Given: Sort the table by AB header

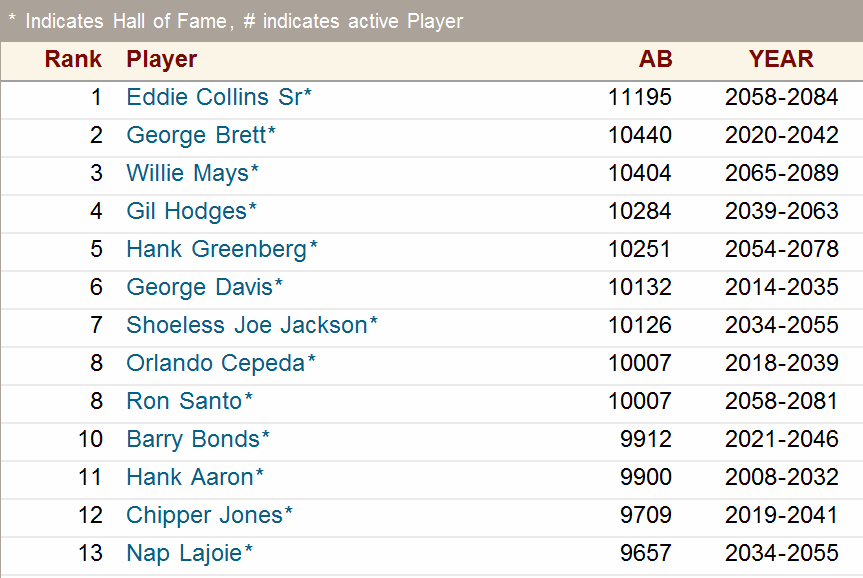Looking at the screenshot, I should coord(656,59).
